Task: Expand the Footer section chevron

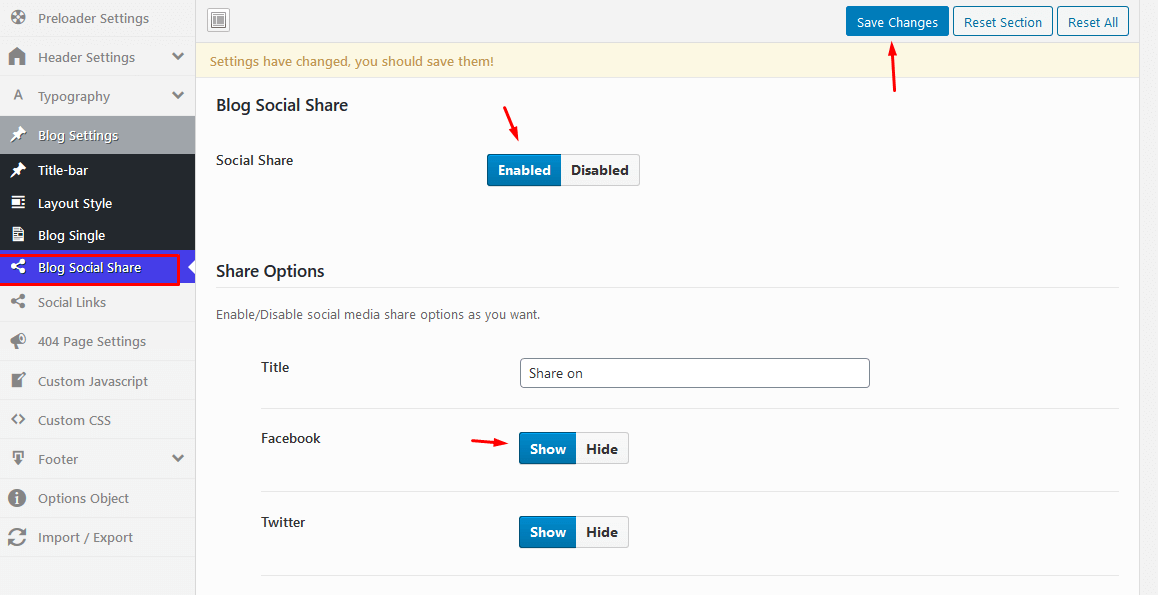Action: point(178,459)
